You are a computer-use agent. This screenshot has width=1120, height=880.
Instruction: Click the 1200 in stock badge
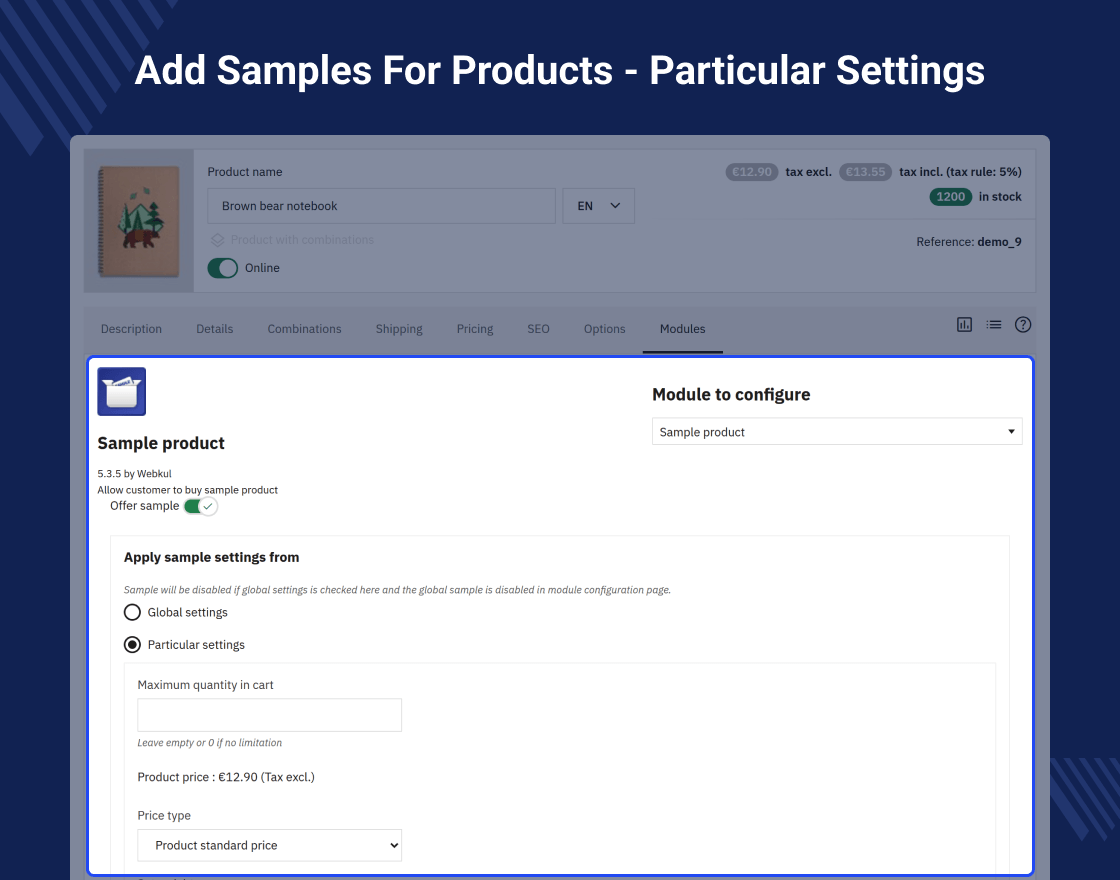tap(951, 196)
